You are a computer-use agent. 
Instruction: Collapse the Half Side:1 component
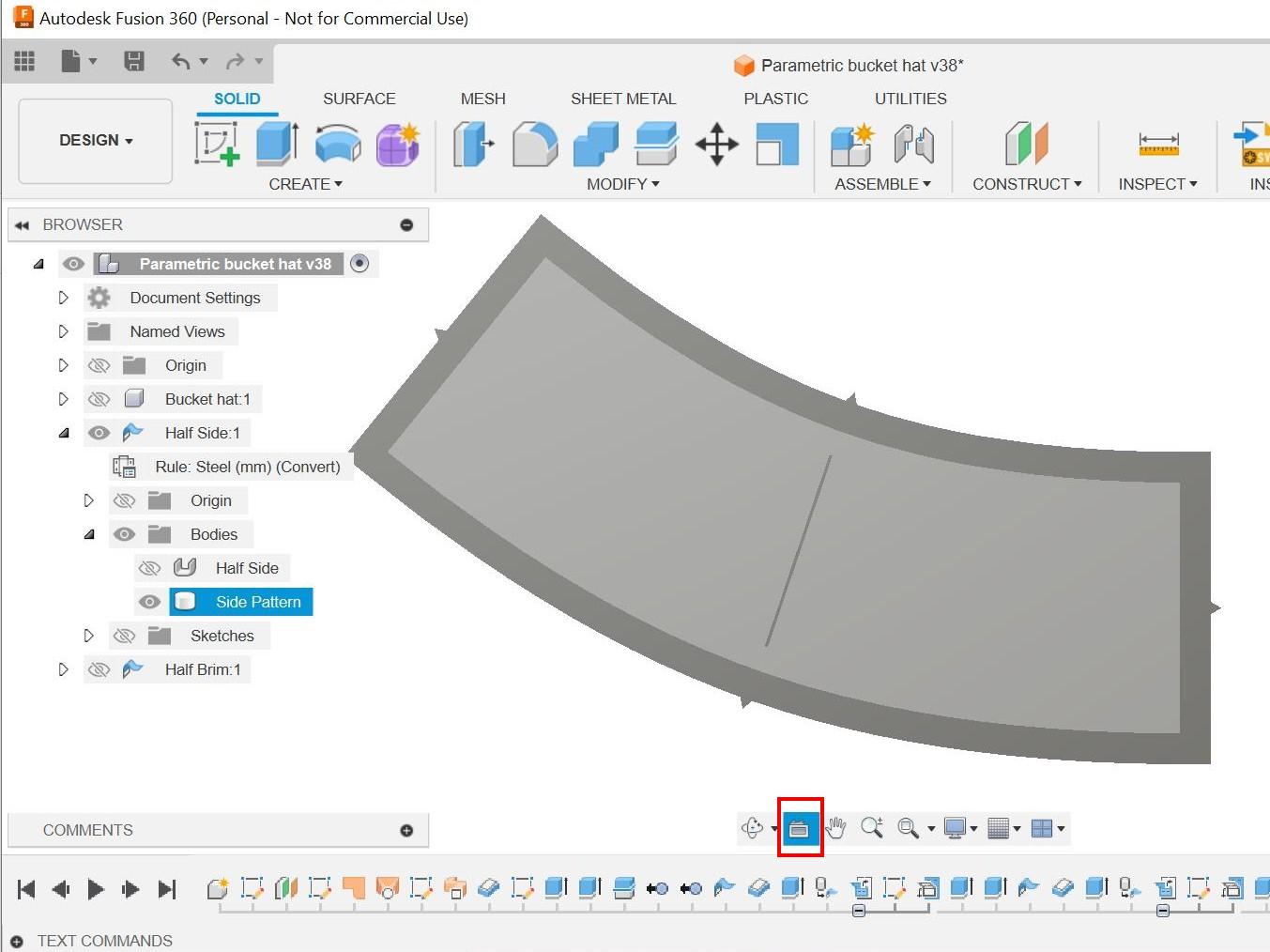click(64, 433)
